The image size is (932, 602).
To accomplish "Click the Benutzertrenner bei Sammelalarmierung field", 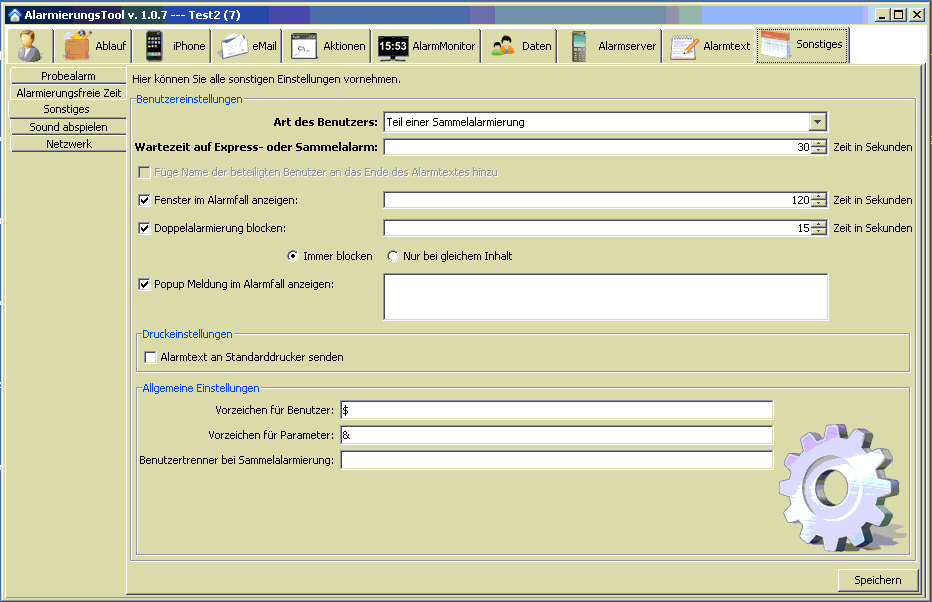I will point(556,460).
